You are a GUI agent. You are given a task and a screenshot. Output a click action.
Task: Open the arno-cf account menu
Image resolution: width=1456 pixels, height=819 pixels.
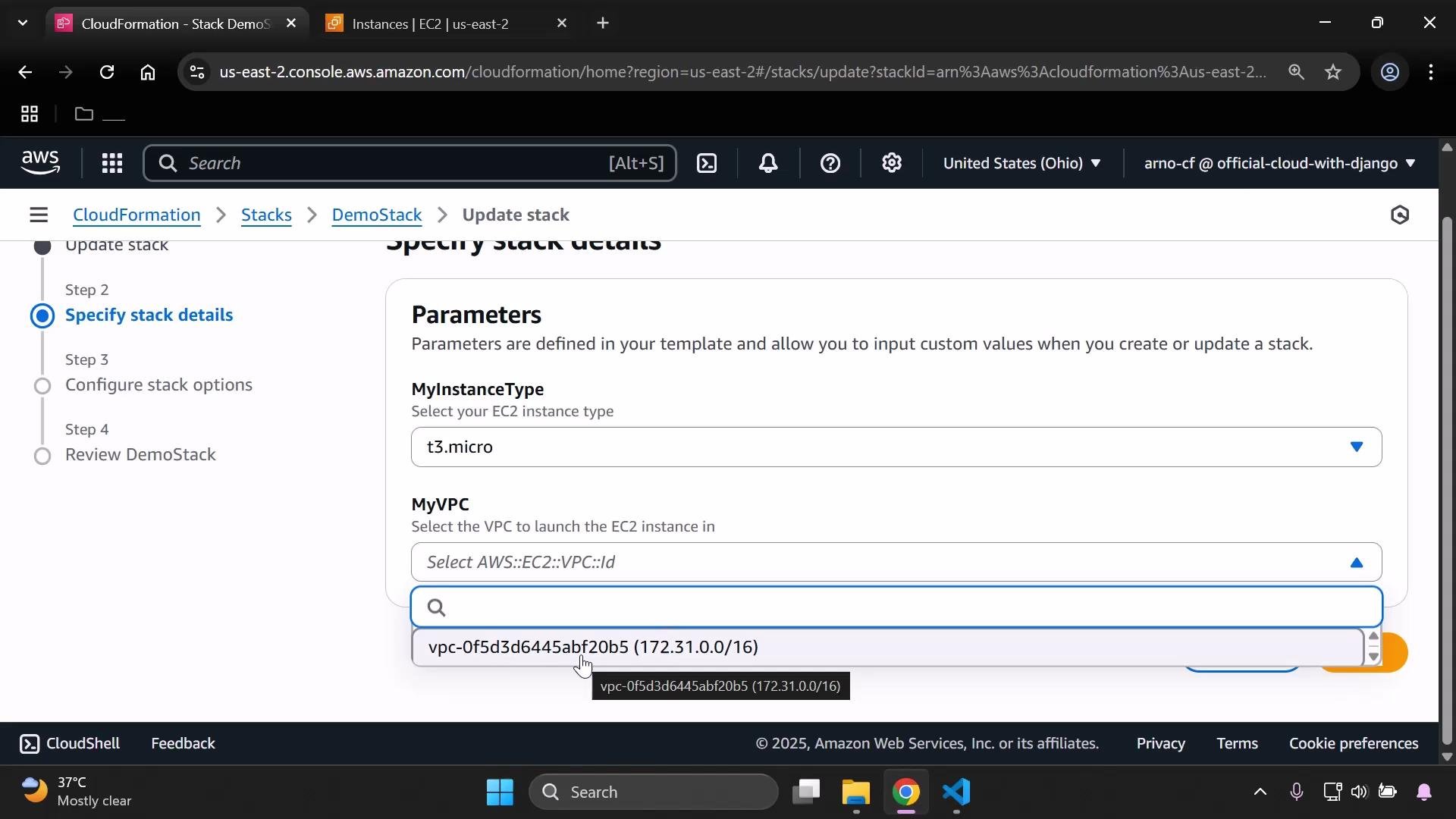point(1279,163)
